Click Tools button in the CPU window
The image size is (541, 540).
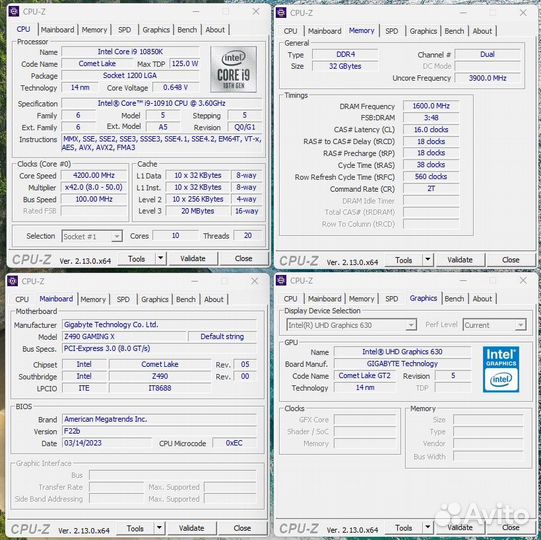[137, 258]
